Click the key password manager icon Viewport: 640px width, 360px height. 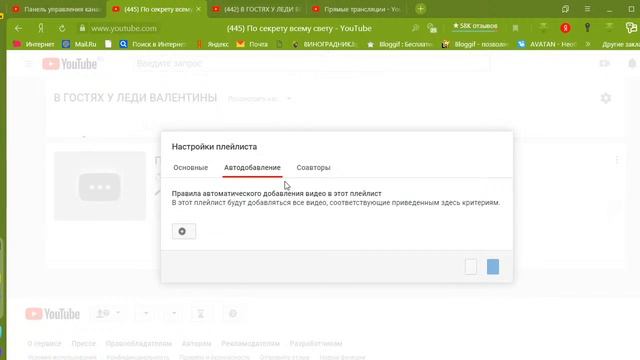coord(587,27)
